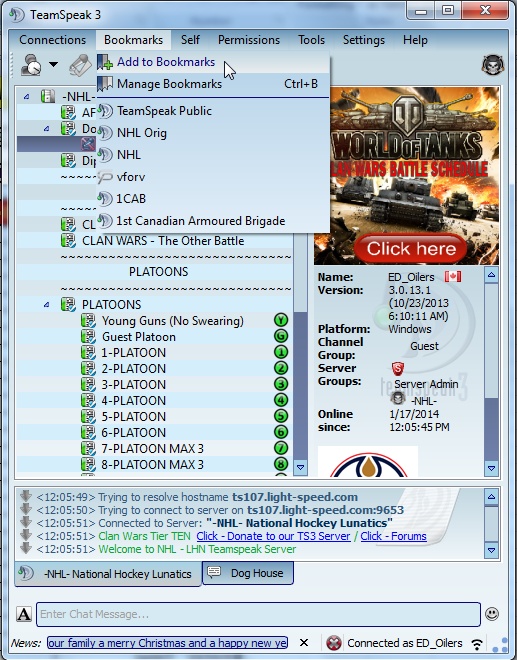
Task: Click the ts107.light-speed.com hostname text
Action: tap(295, 497)
